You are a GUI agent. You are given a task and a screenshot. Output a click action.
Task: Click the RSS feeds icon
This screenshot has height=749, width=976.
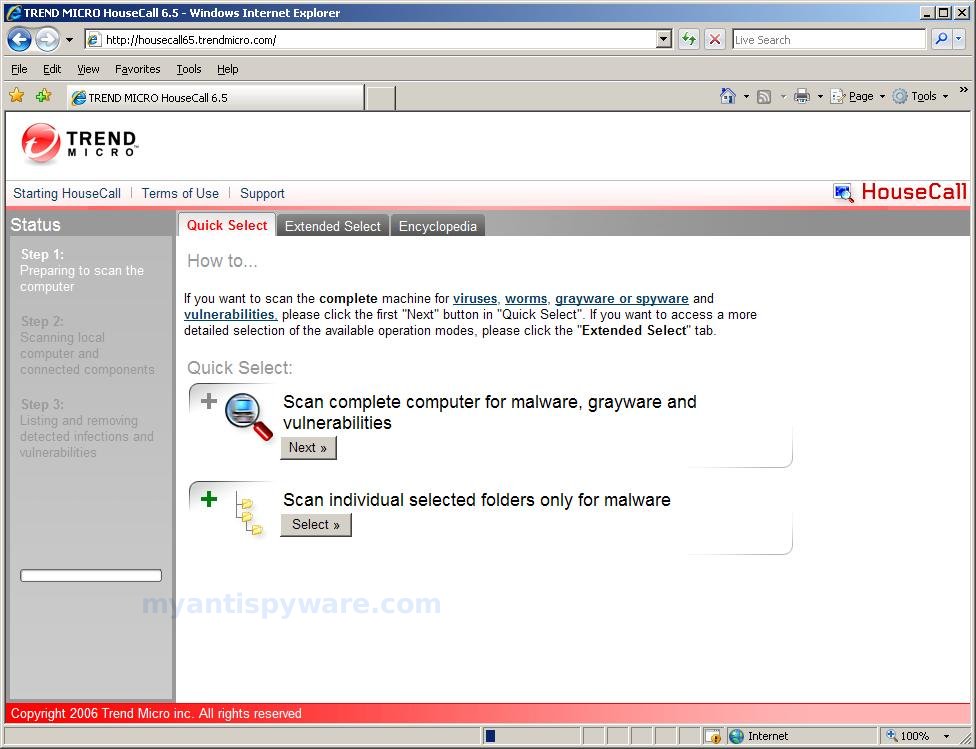764,97
